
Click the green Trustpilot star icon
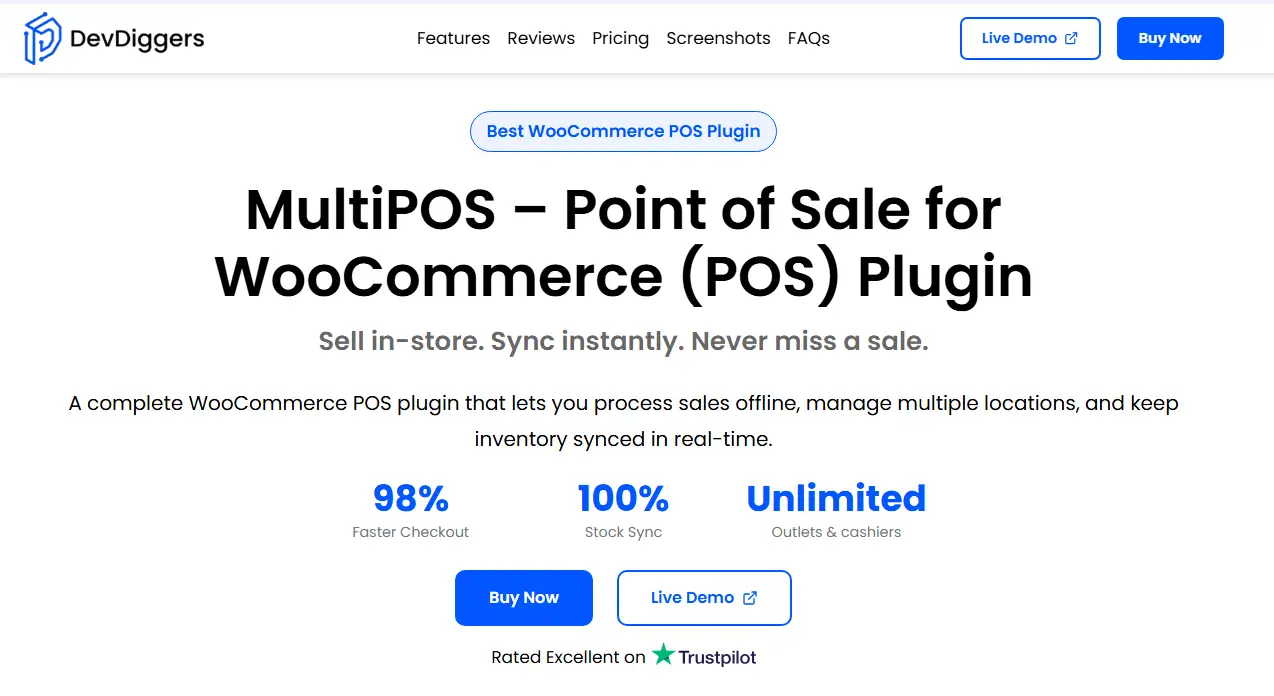click(x=663, y=655)
